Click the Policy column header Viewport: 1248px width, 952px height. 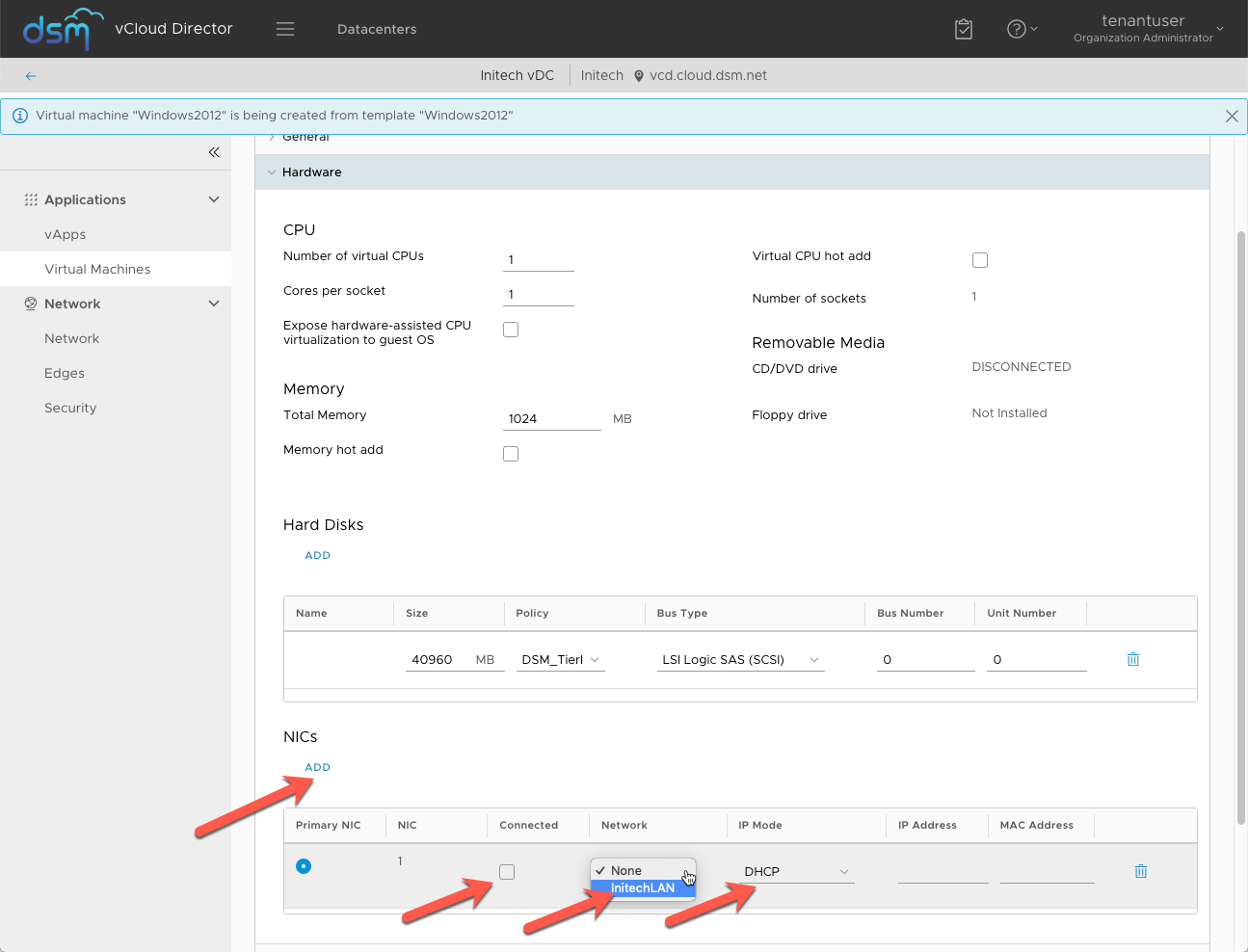click(533, 614)
